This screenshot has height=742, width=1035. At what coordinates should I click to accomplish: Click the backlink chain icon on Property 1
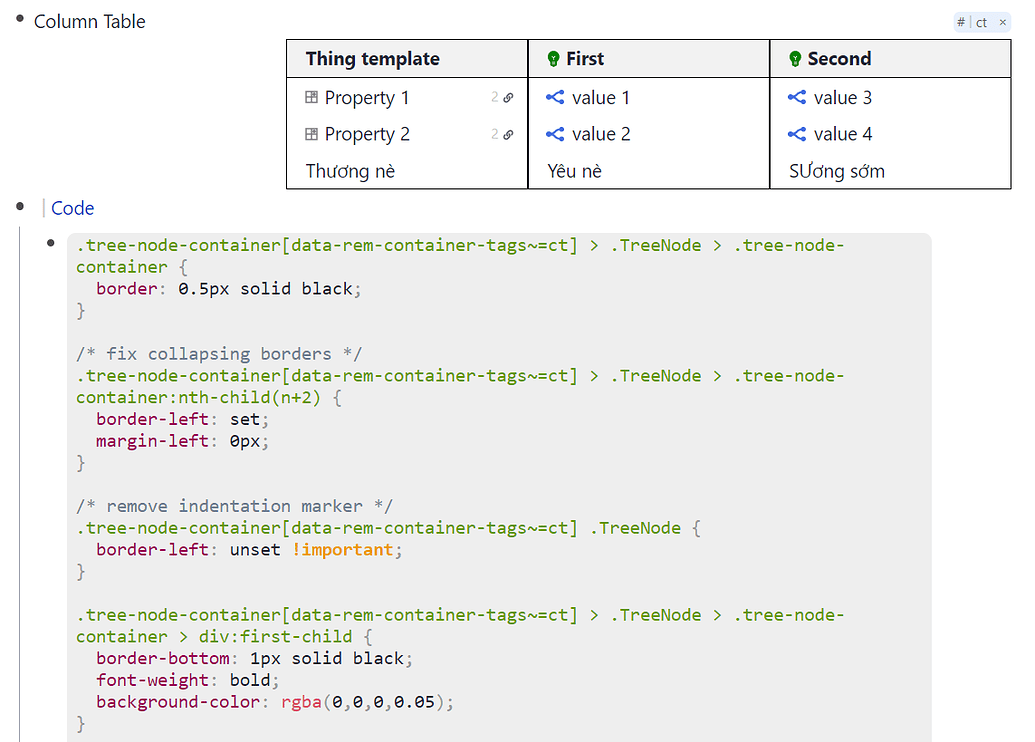(509, 97)
